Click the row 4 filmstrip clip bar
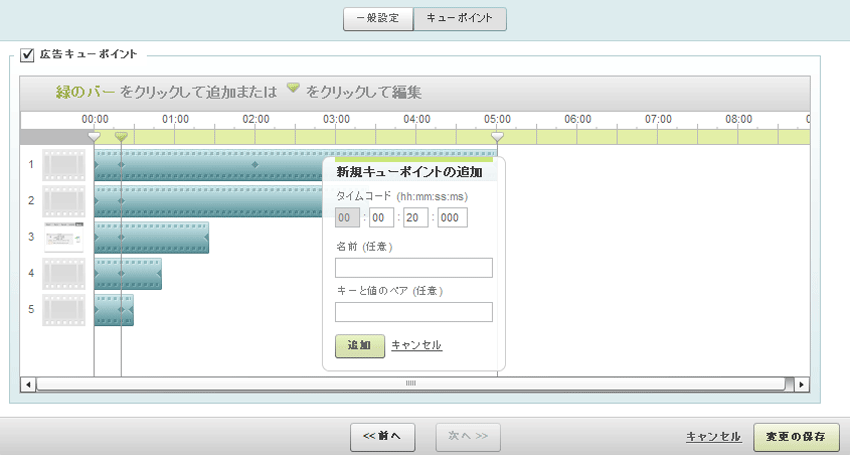 pyautogui.click(x=128, y=274)
